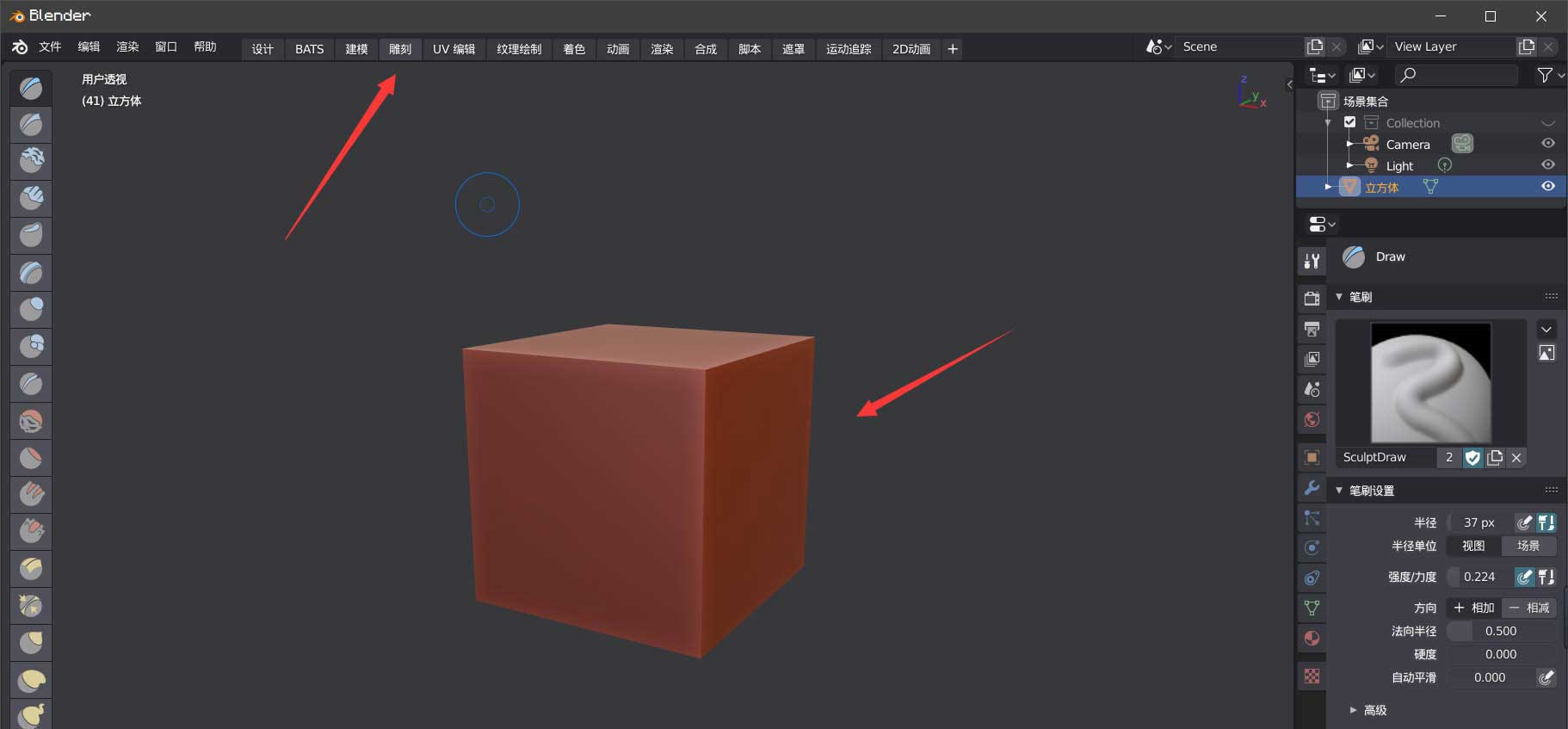Open the outliner filter dropdown
Screen dimensions: 1568x729
click(x=1550, y=75)
